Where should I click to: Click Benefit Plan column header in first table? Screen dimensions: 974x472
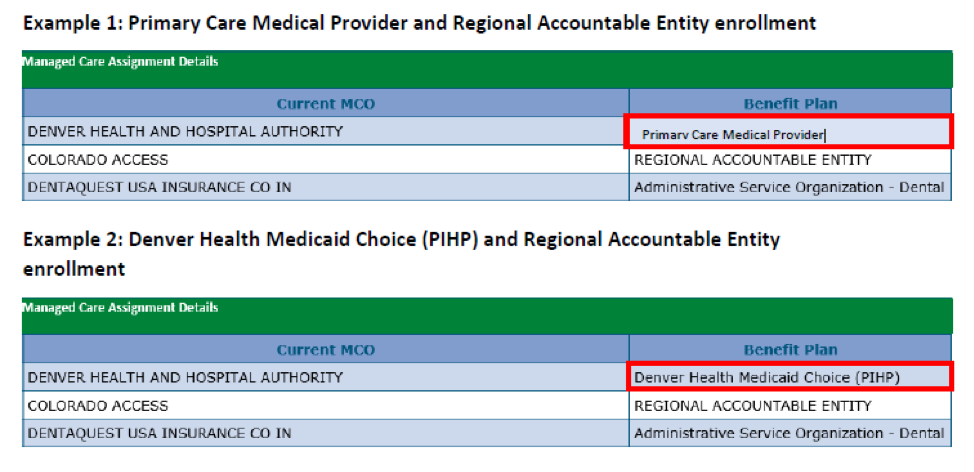pos(790,104)
